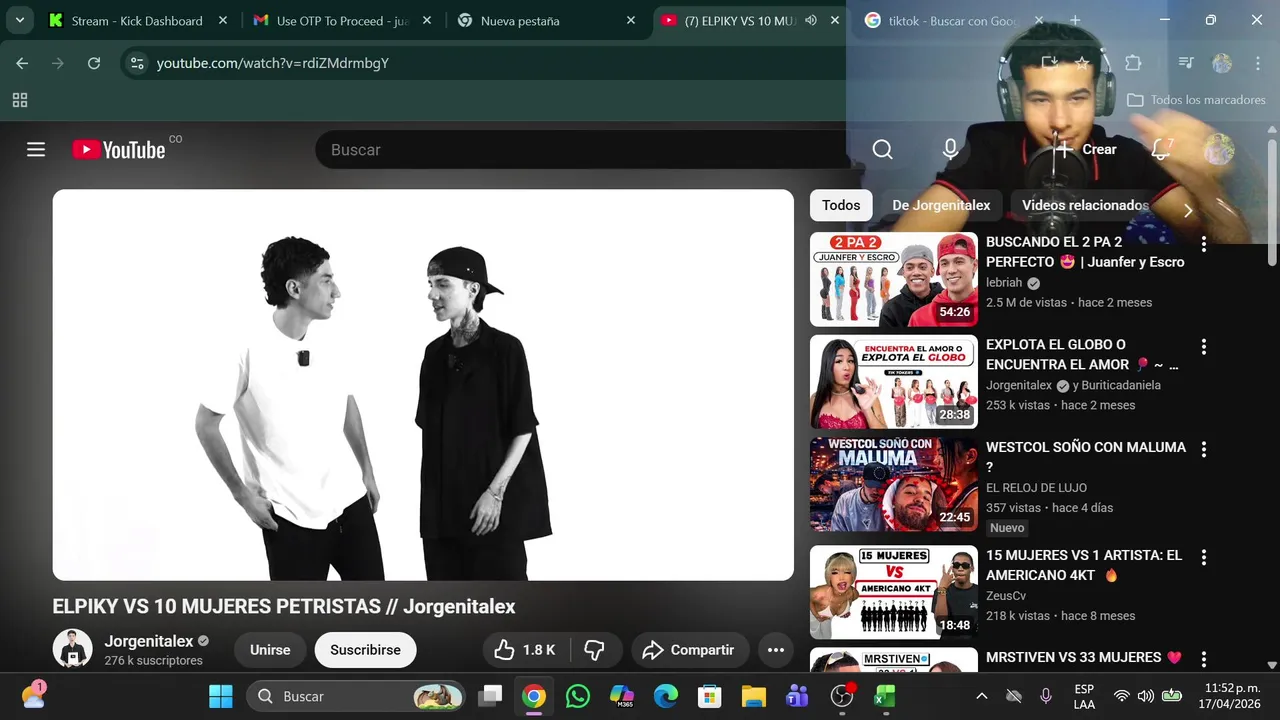
Task: Open EXPLOTA EL GLOBO video thumbnail
Action: pyautogui.click(x=894, y=382)
